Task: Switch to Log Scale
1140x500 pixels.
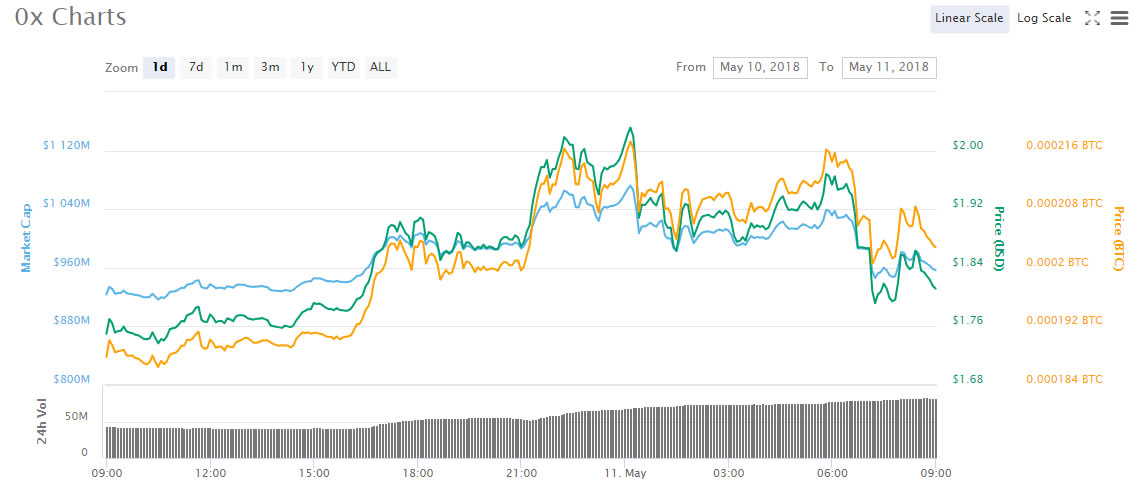Action: (x=1044, y=18)
